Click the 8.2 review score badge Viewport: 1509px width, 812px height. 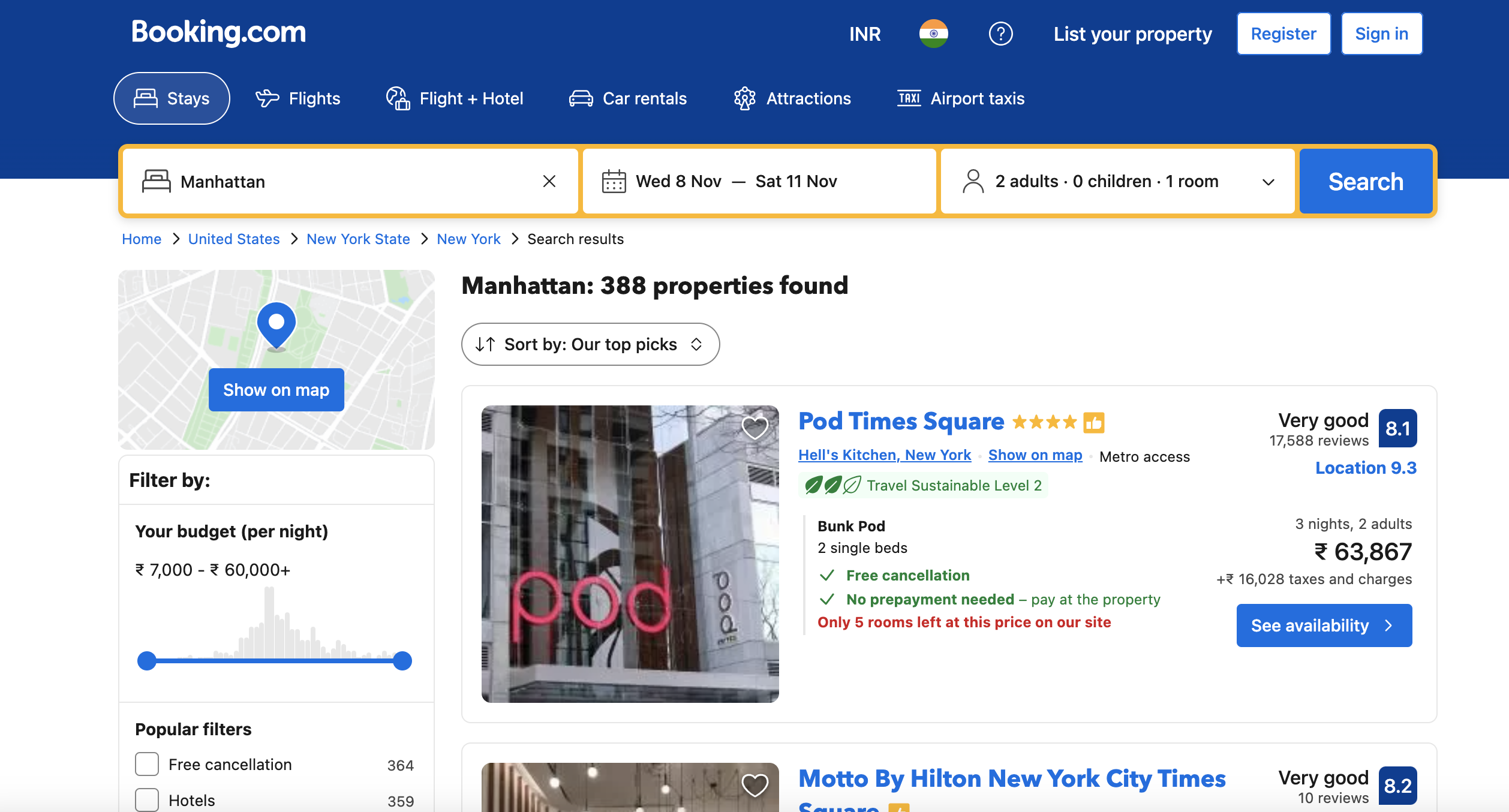(1397, 786)
